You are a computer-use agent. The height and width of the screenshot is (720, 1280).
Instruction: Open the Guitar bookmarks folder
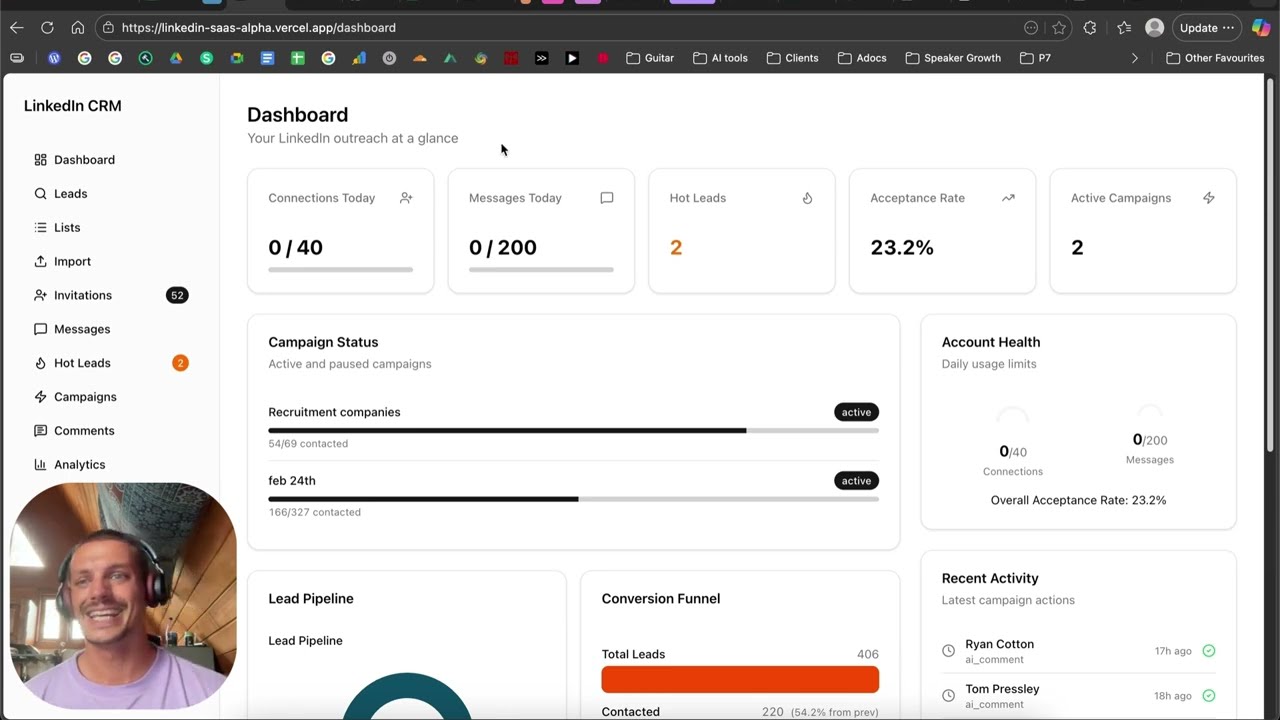pyautogui.click(x=650, y=58)
